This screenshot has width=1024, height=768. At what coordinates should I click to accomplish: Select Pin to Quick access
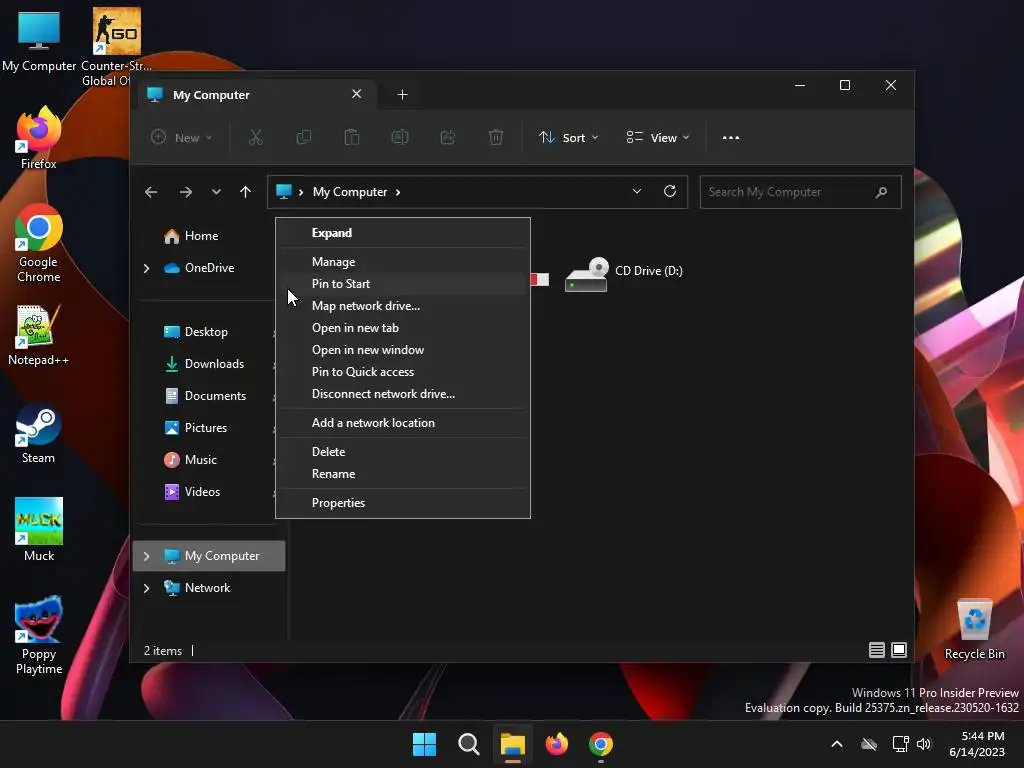[x=403, y=372]
